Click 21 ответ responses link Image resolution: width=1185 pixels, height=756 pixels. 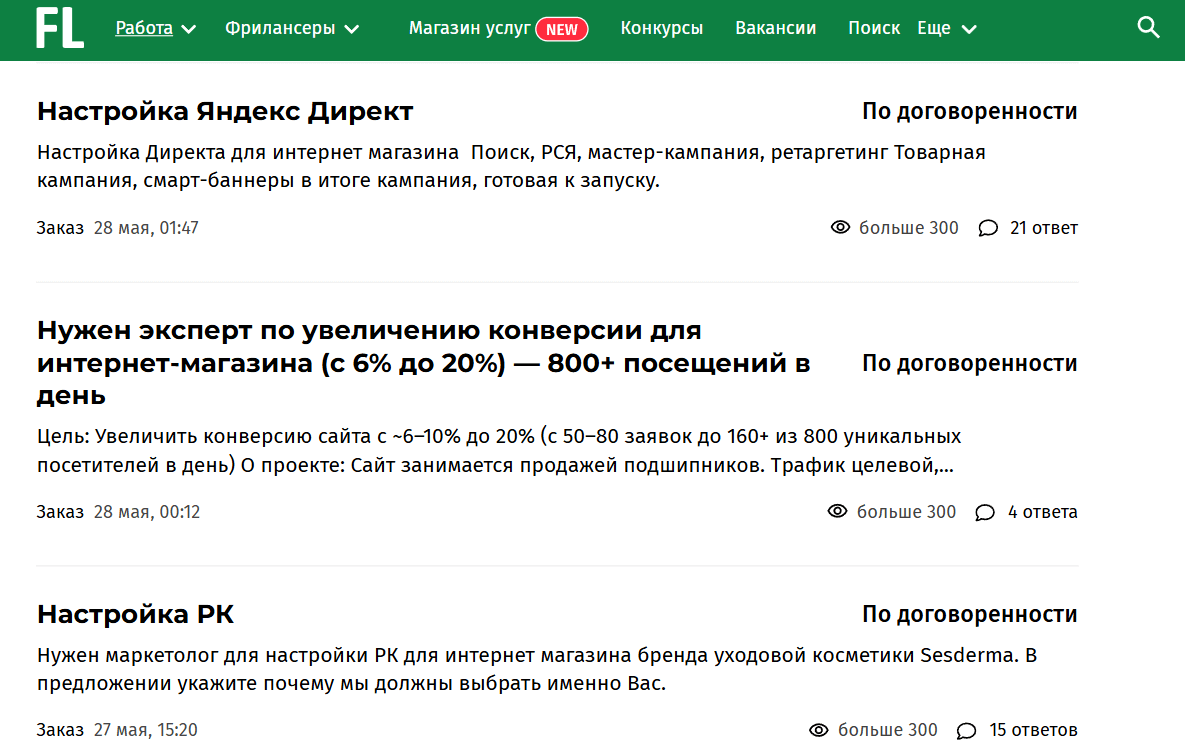click(1044, 228)
